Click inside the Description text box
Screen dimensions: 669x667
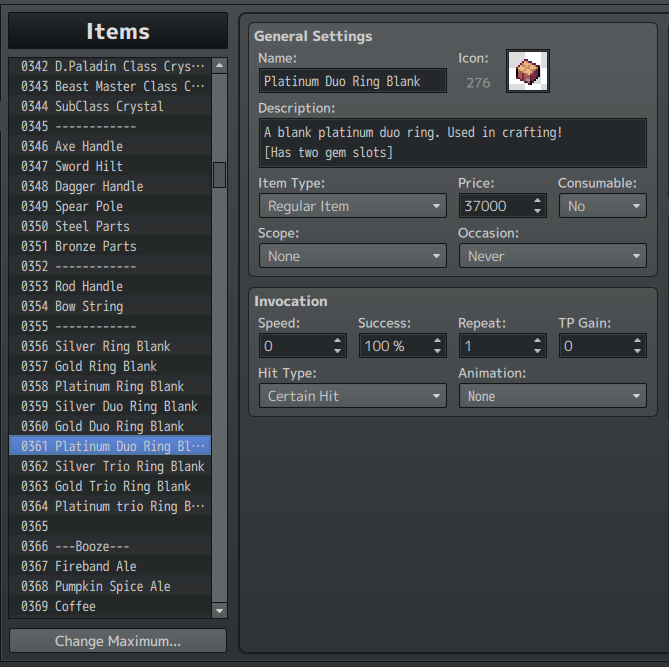453,143
